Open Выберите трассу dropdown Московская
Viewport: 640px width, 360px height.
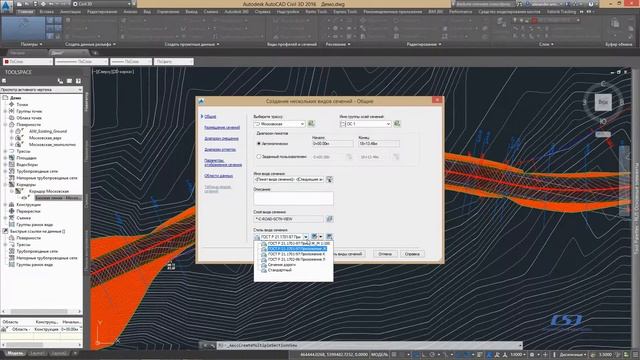pyautogui.click(x=279, y=124)
